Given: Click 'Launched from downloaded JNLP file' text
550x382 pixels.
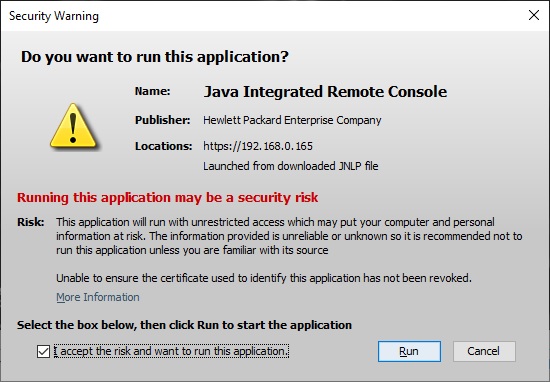Looking at the screenshot, I should pyautogui.click(x=291, y=166).
